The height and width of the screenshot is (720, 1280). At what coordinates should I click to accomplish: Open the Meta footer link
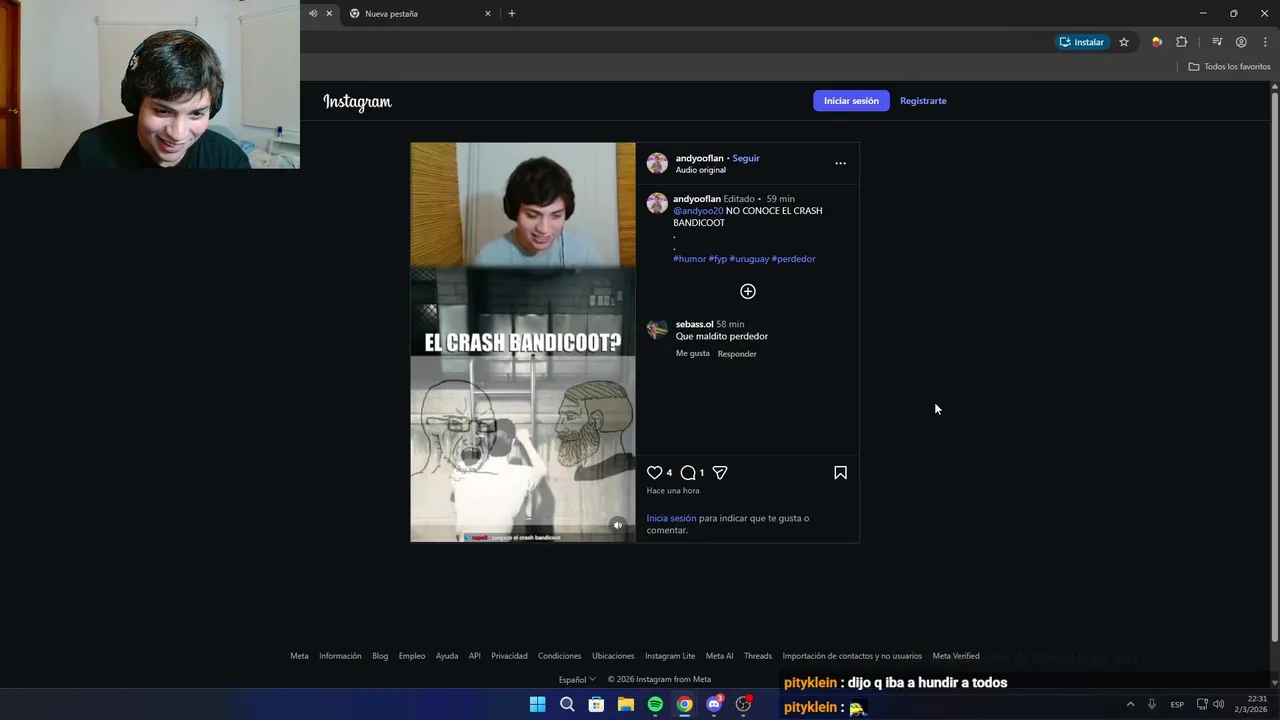tap(299, 656)
